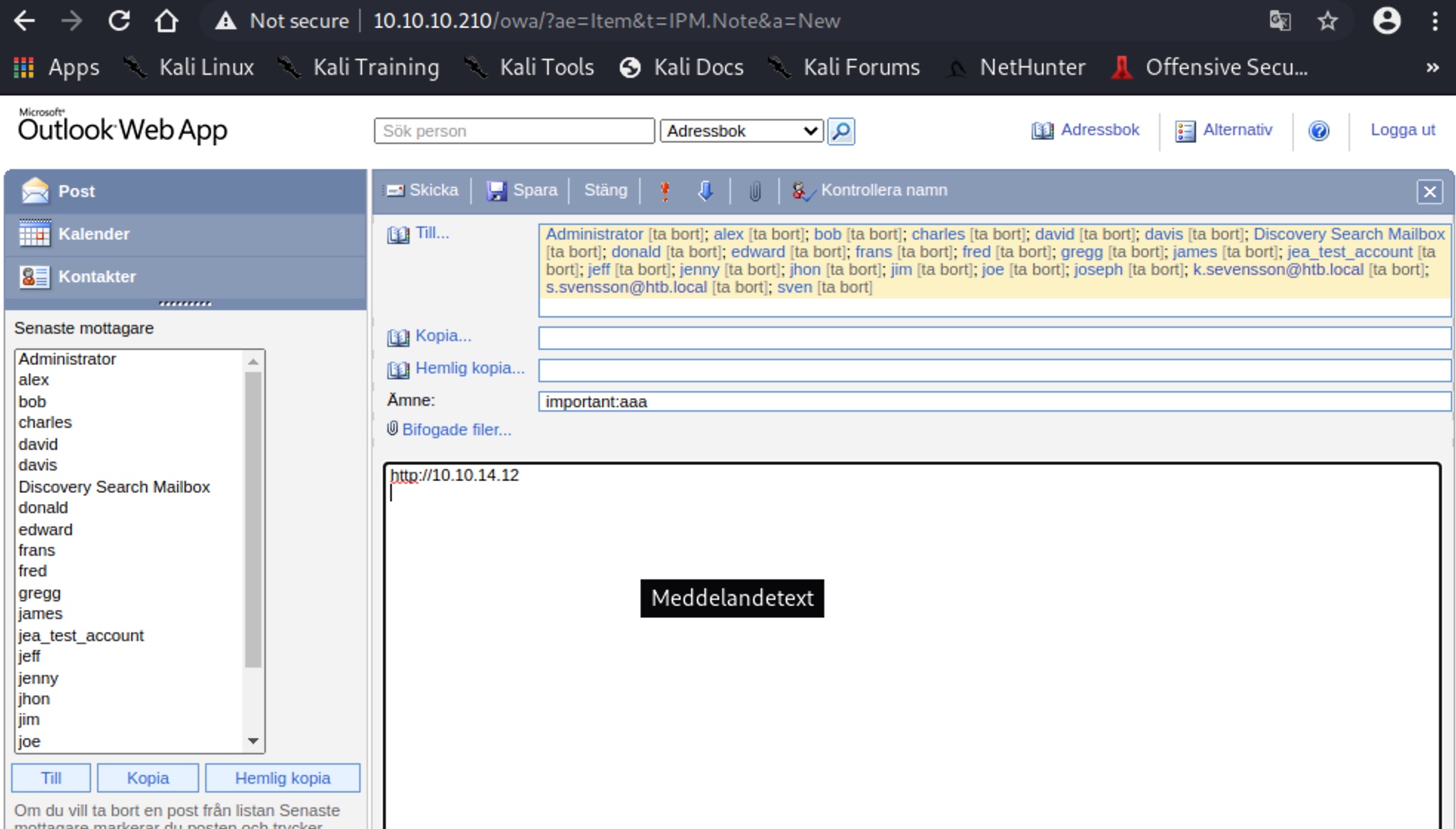1456x829 pixels.
Task: Set high importance red exclamation icon
Action: point(665,191)
